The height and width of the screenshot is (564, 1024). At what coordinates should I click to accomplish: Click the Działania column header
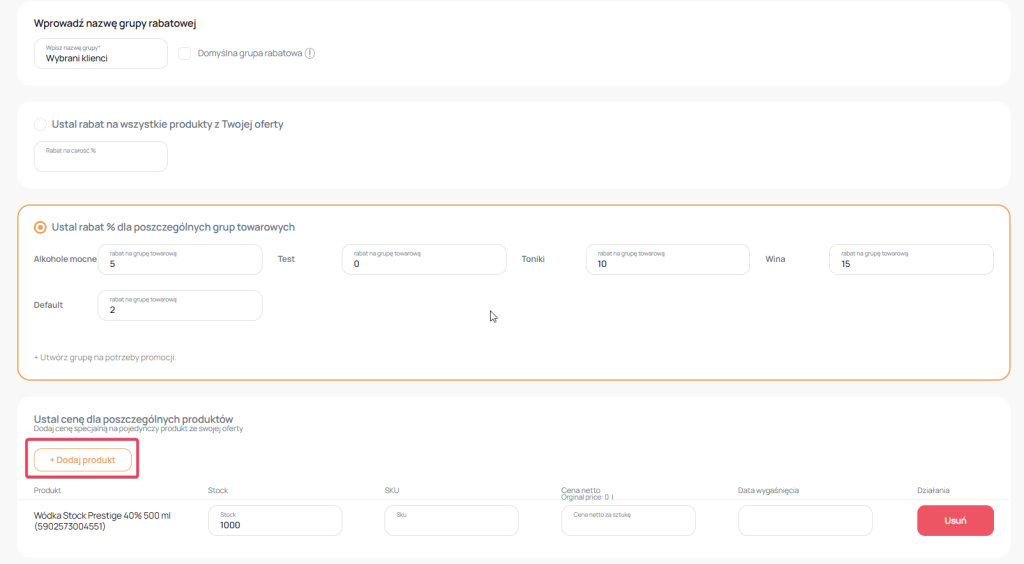click(x=932, y=490)
